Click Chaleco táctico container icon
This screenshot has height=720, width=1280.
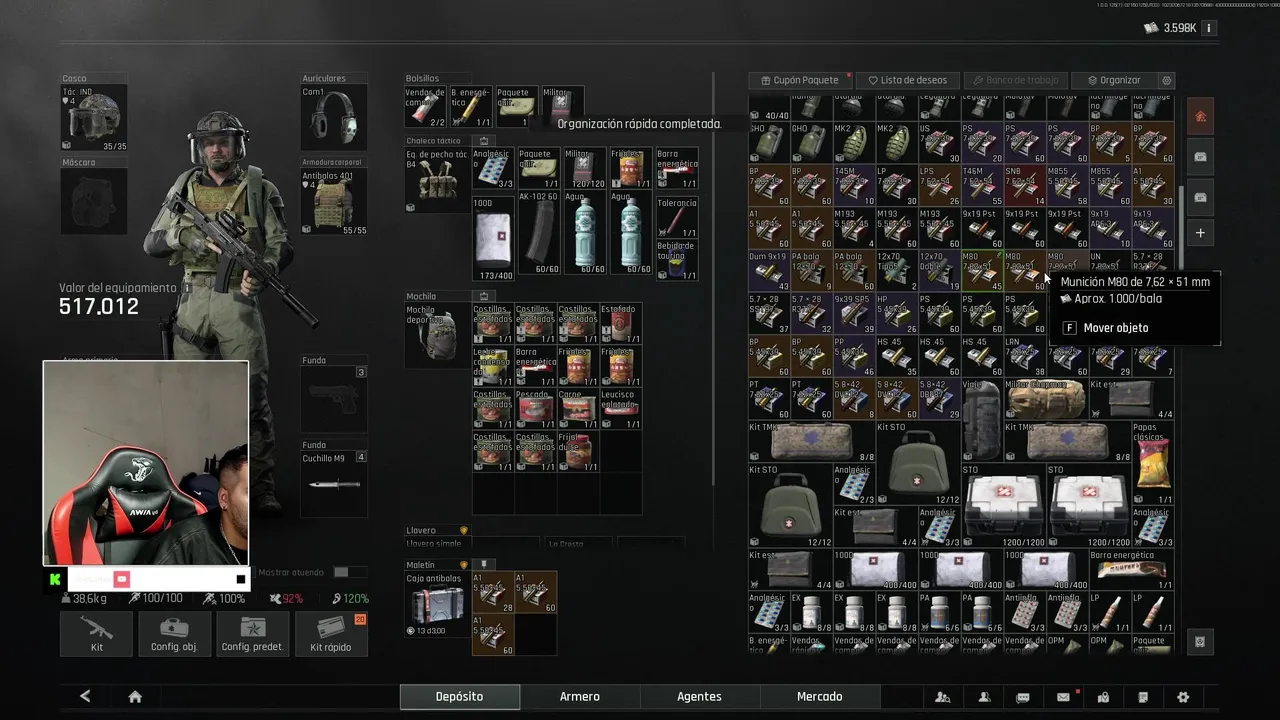coord(484,141)
